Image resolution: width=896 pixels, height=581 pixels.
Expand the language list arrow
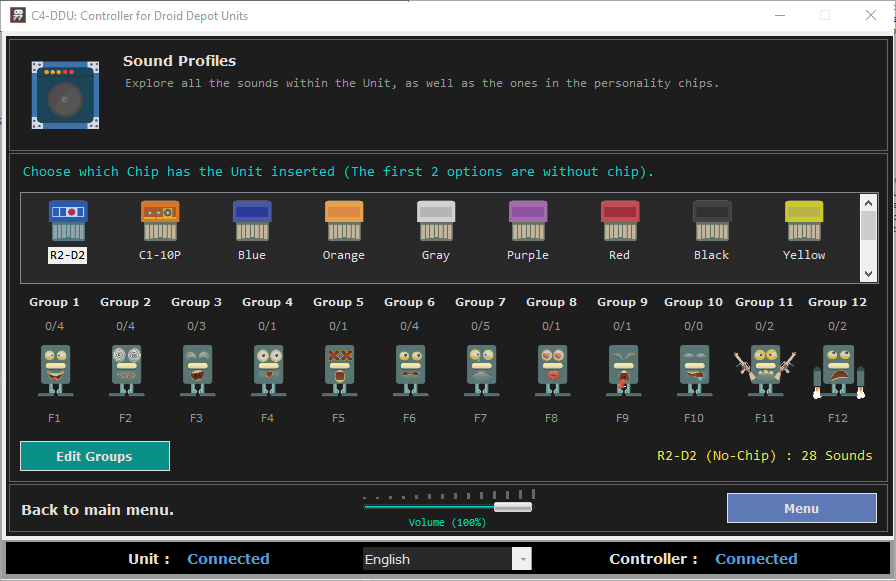pos(522,559)
